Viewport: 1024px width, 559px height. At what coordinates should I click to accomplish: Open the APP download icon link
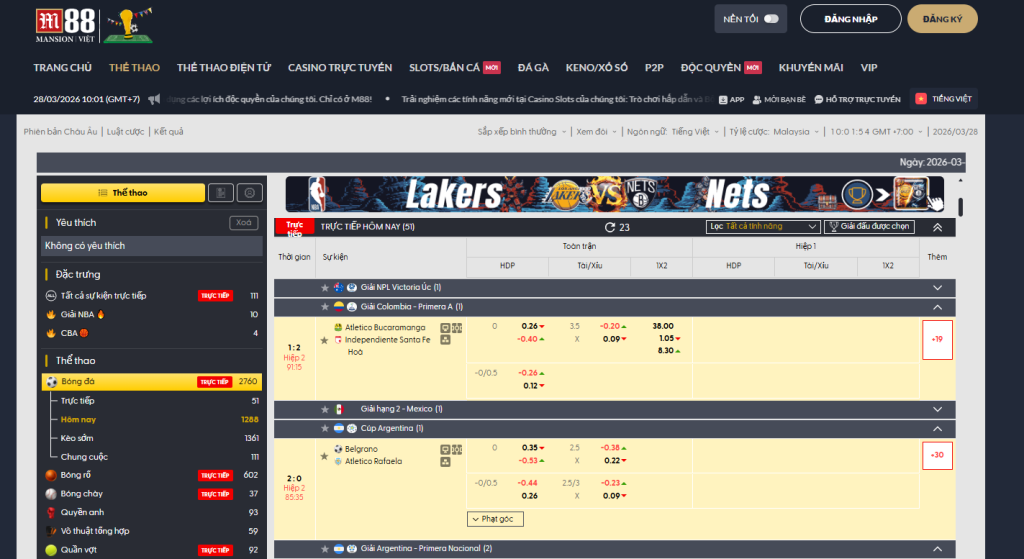[731, 99]
